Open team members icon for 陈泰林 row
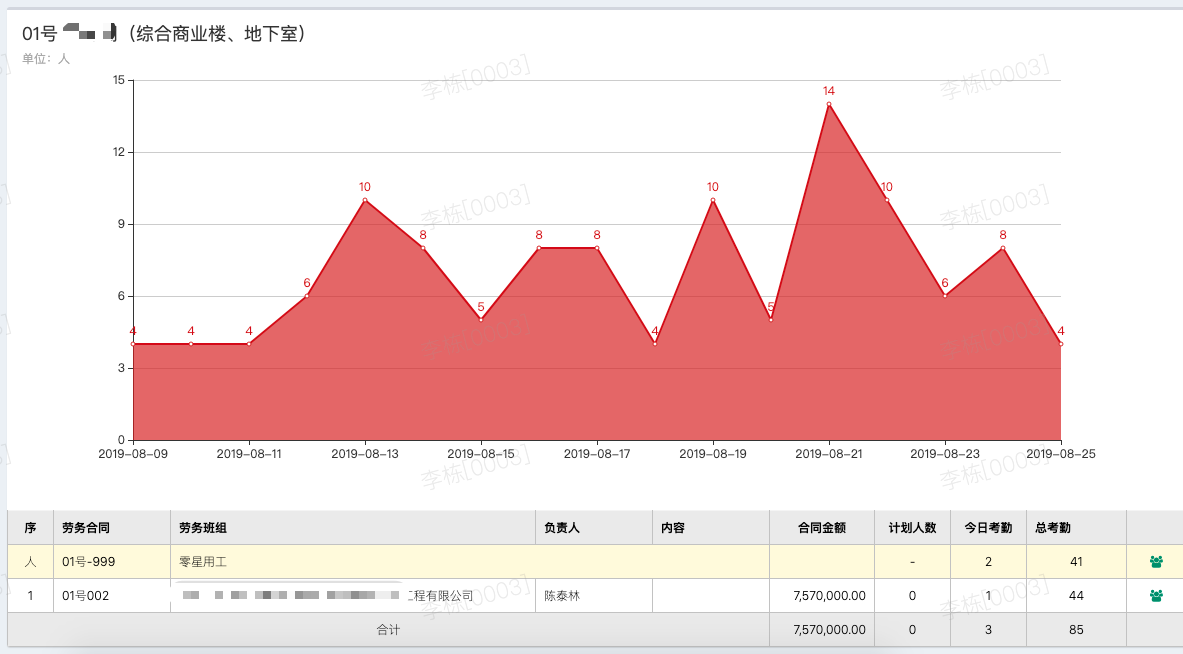Screen dimensions: 1183x654 (1156, 596)
